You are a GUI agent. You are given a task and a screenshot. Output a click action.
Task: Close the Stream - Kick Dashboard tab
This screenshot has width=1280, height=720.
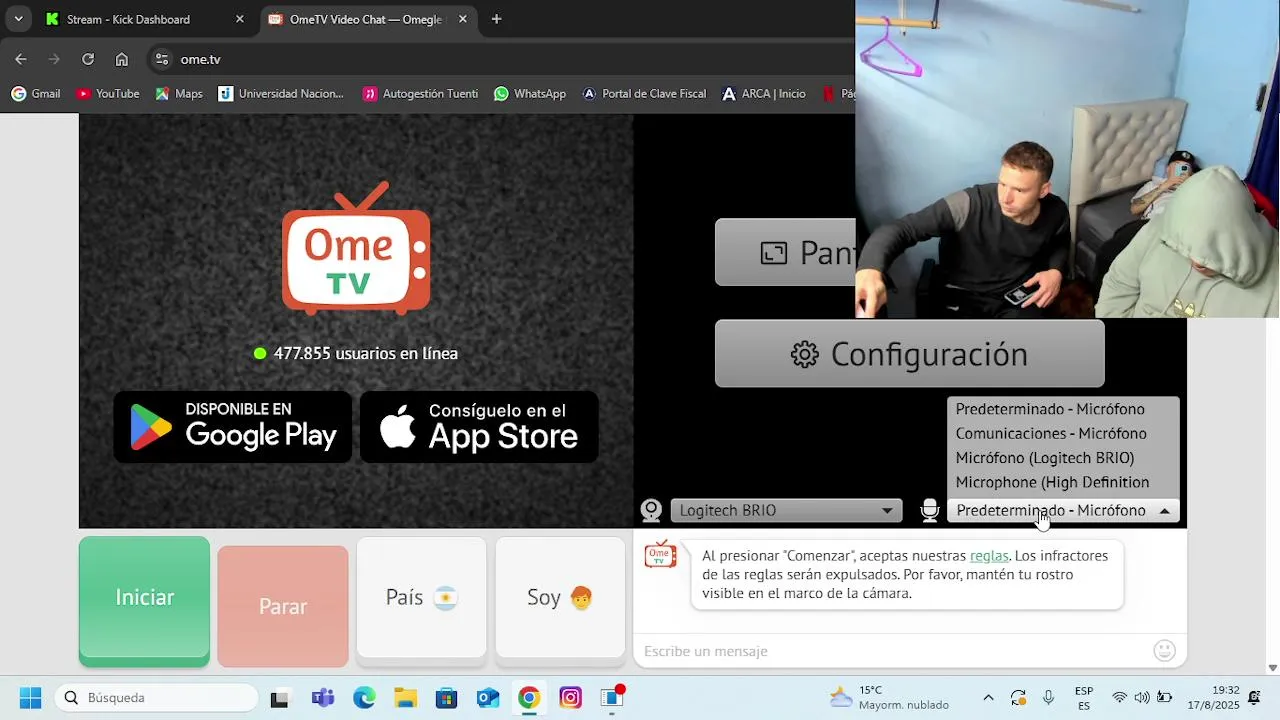pos(239,19)
